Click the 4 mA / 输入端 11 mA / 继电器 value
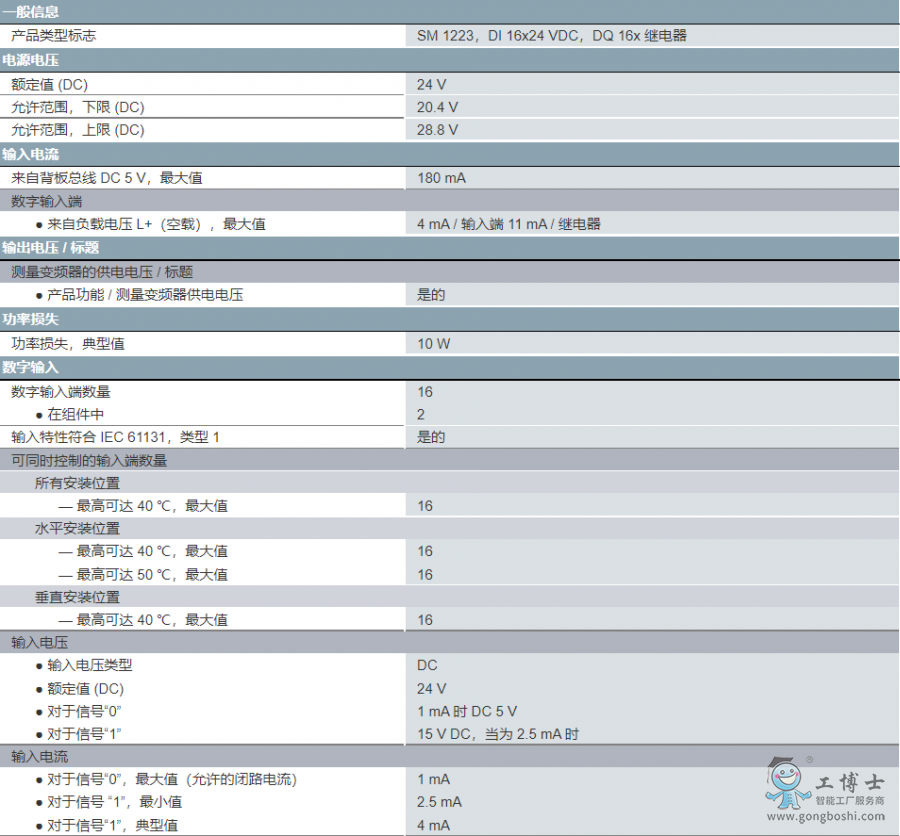 (509, 224)
